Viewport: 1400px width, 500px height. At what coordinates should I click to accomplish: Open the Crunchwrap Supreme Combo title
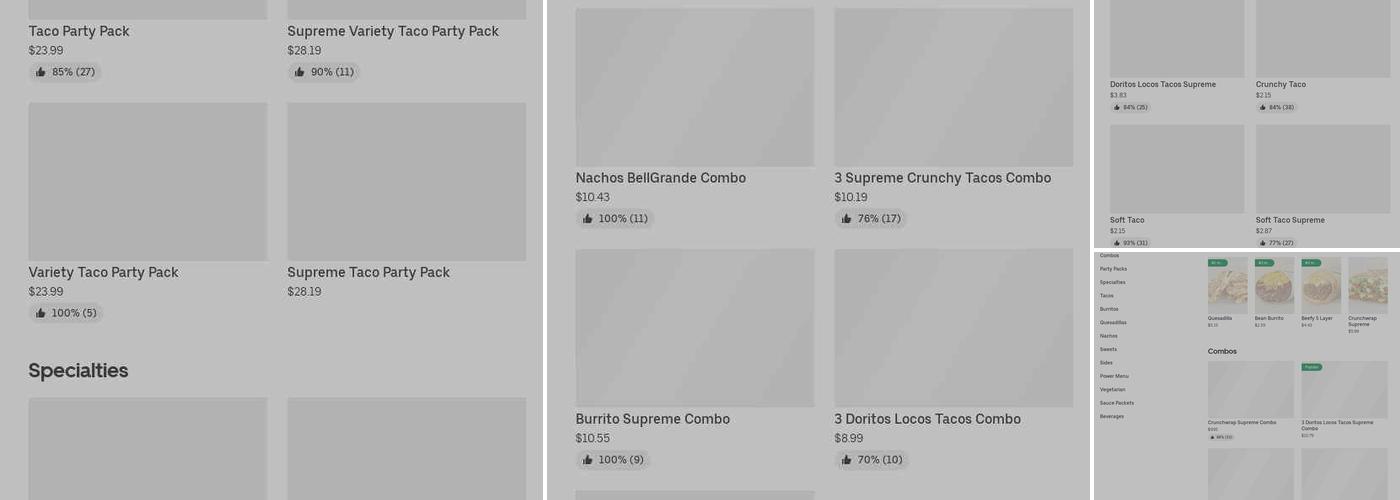[x=1241, y=422]
